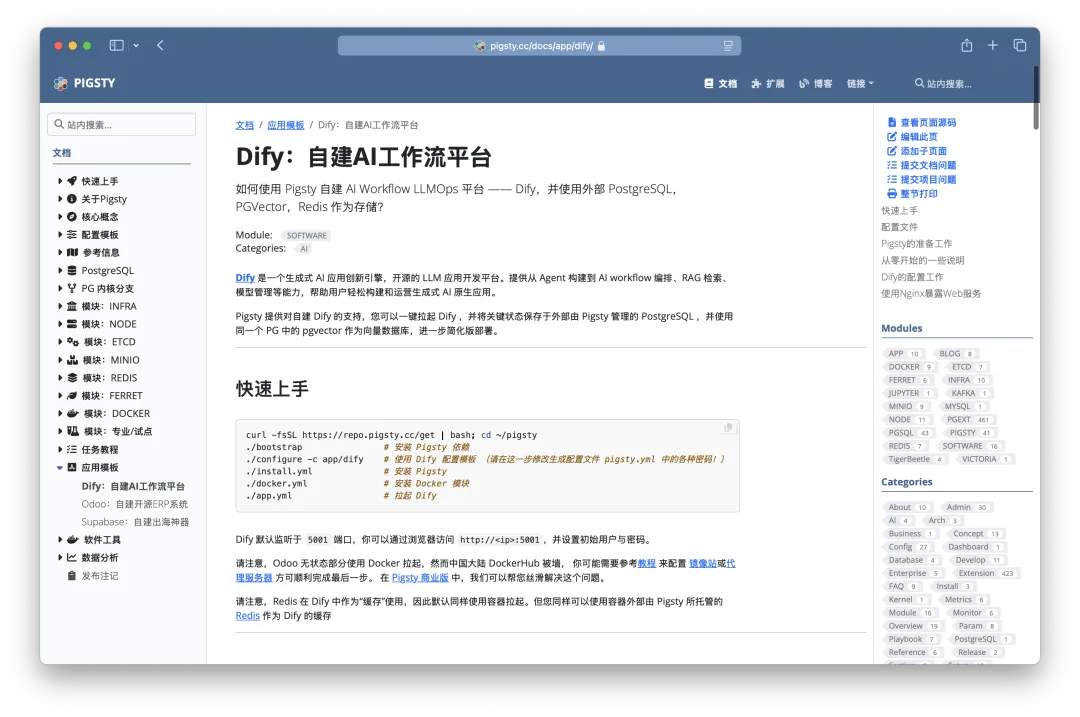This screenshot has width=1080, height=717.
Task: Click the chart icon beside 数据分析
Action: pyautogui.click(x=72, y=558)
